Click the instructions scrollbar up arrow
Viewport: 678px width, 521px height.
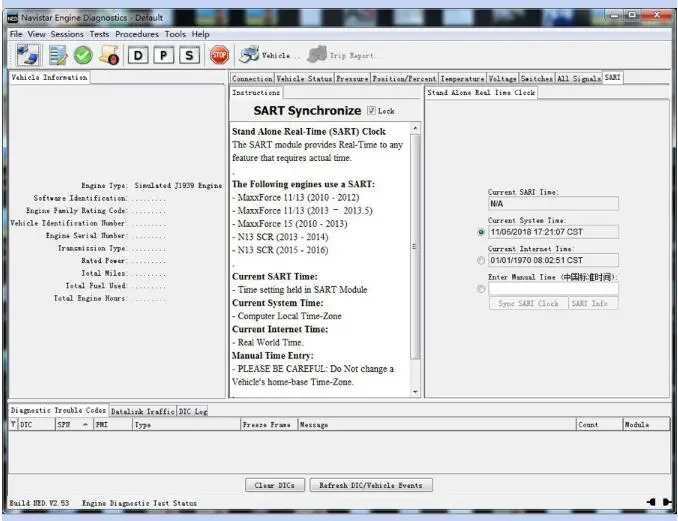click(x=415, y=128)
